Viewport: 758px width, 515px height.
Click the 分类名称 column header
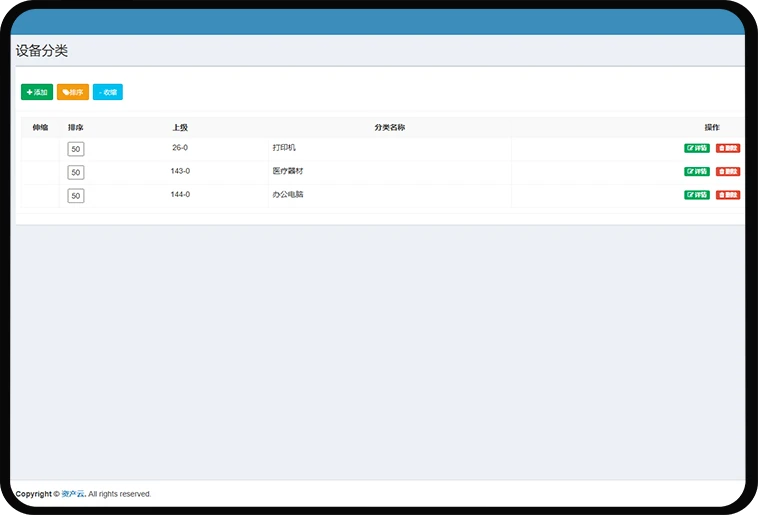click(389, 127)
